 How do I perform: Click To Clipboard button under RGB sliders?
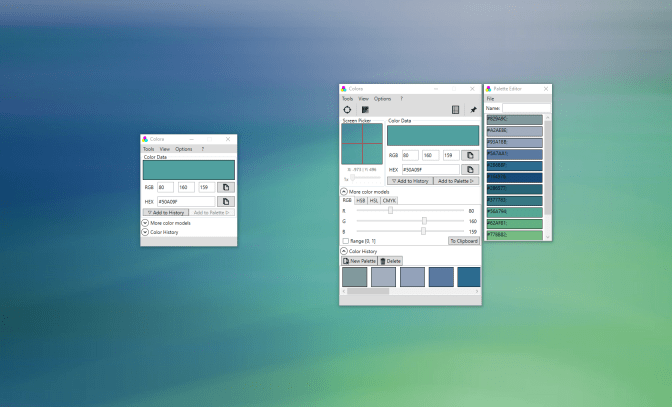point(464,241)
